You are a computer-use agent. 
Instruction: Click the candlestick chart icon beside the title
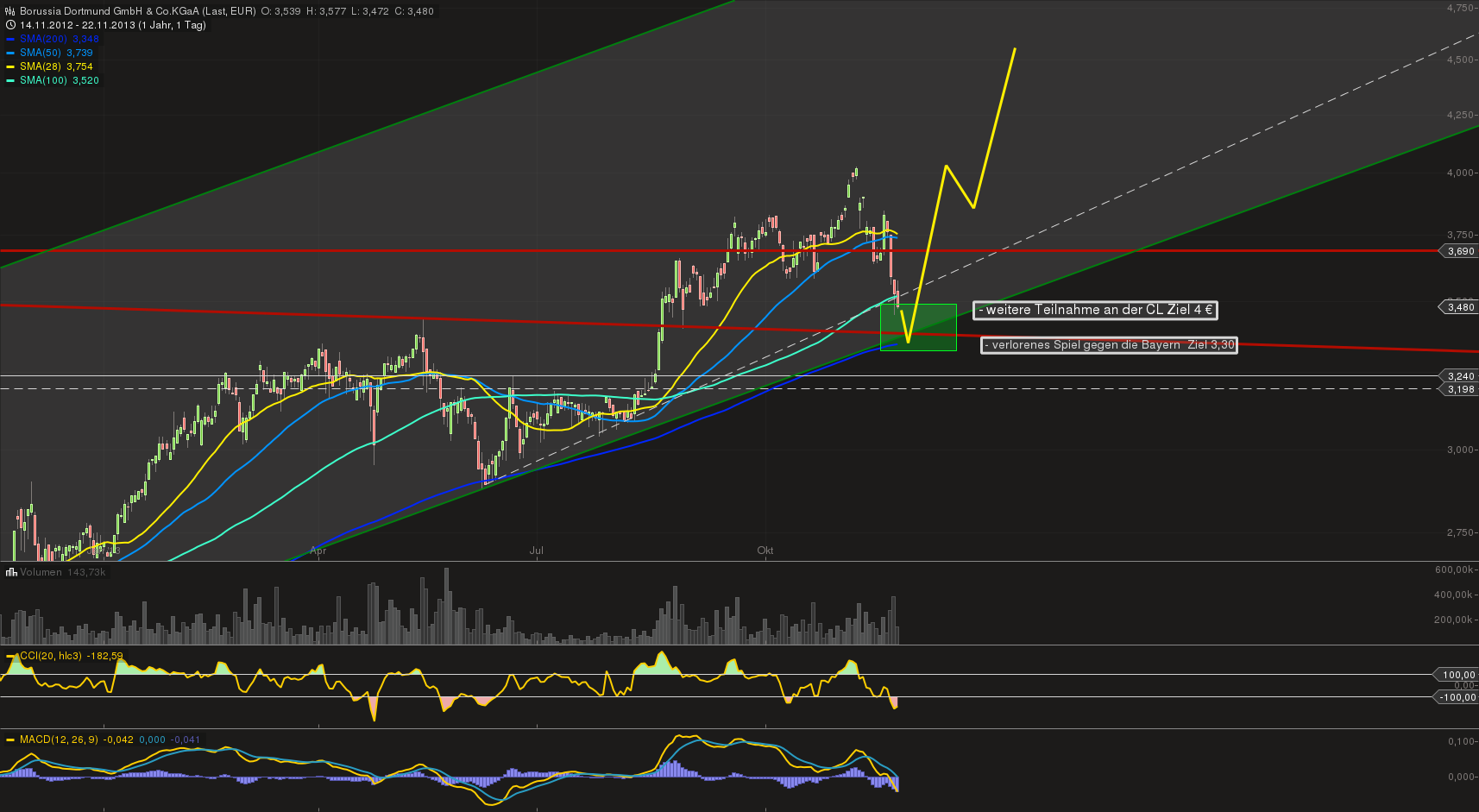10,11
